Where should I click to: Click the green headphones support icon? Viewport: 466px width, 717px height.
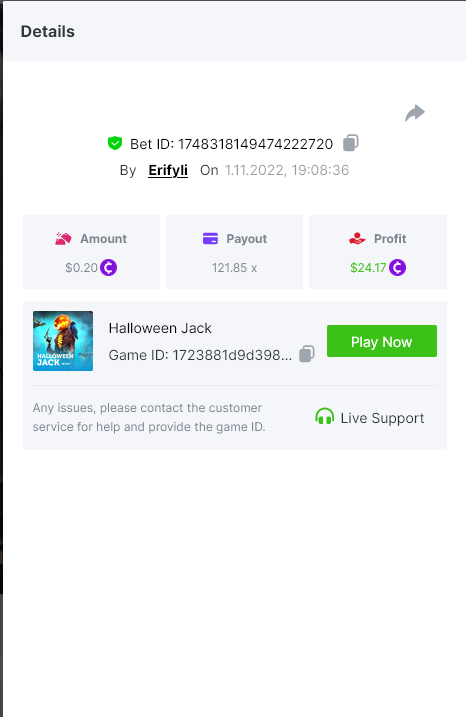coord(325,417)
